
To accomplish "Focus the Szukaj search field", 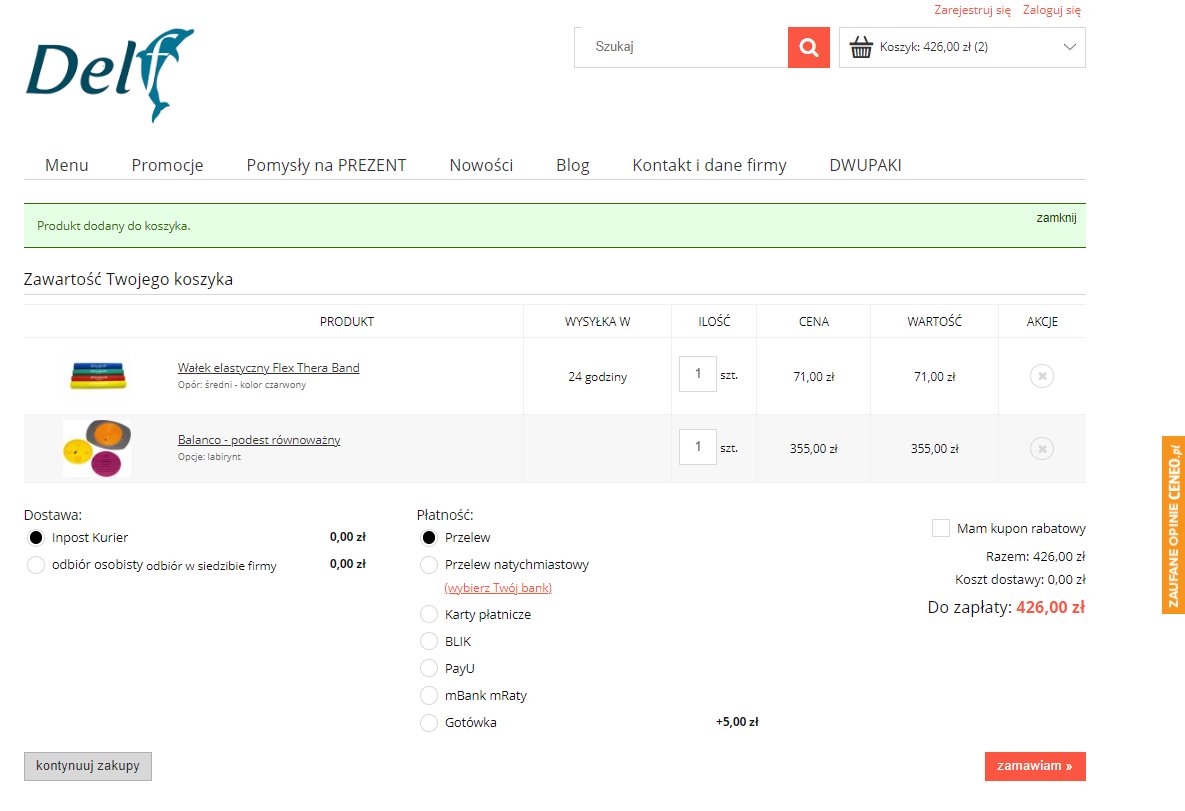I will coord(680,47).
